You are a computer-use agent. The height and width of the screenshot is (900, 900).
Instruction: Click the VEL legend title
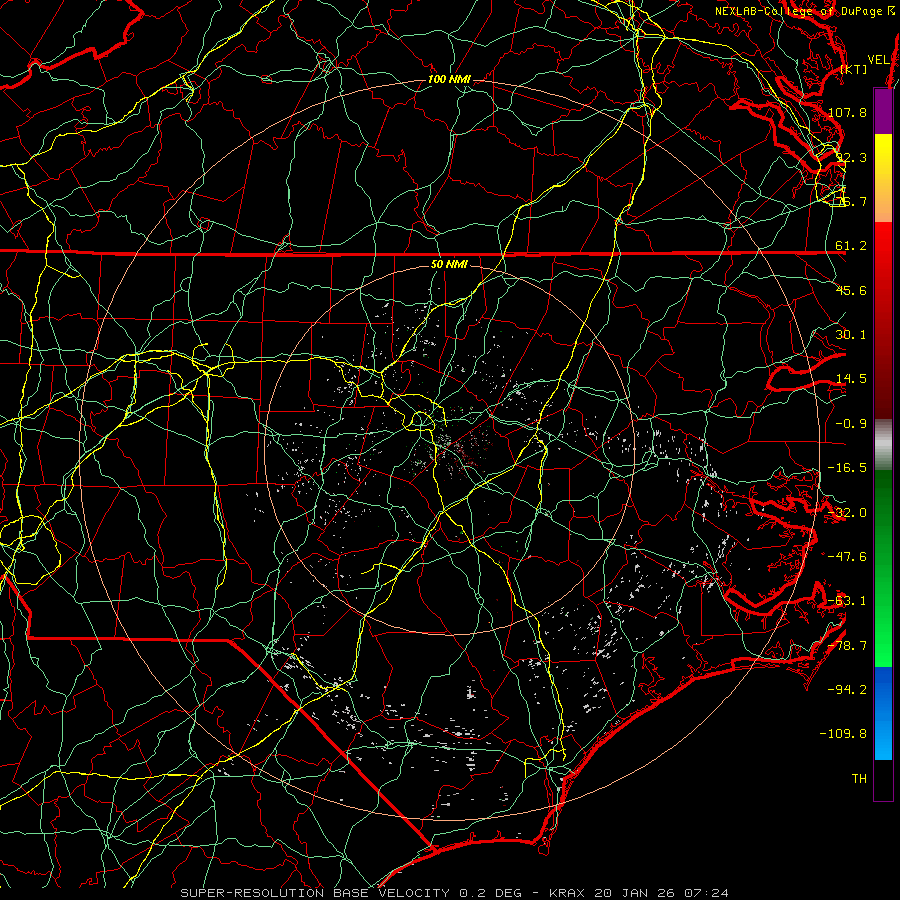point(877,60)
